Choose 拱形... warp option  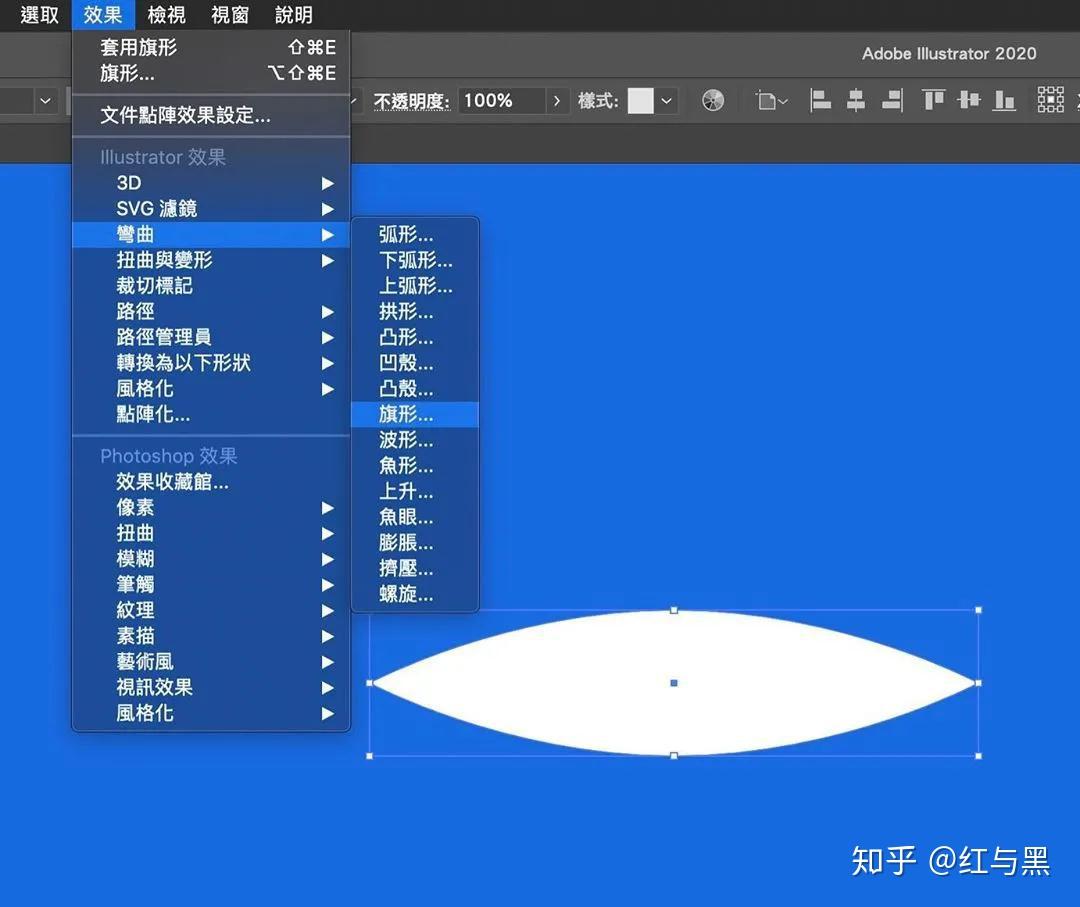pos(415,312)
